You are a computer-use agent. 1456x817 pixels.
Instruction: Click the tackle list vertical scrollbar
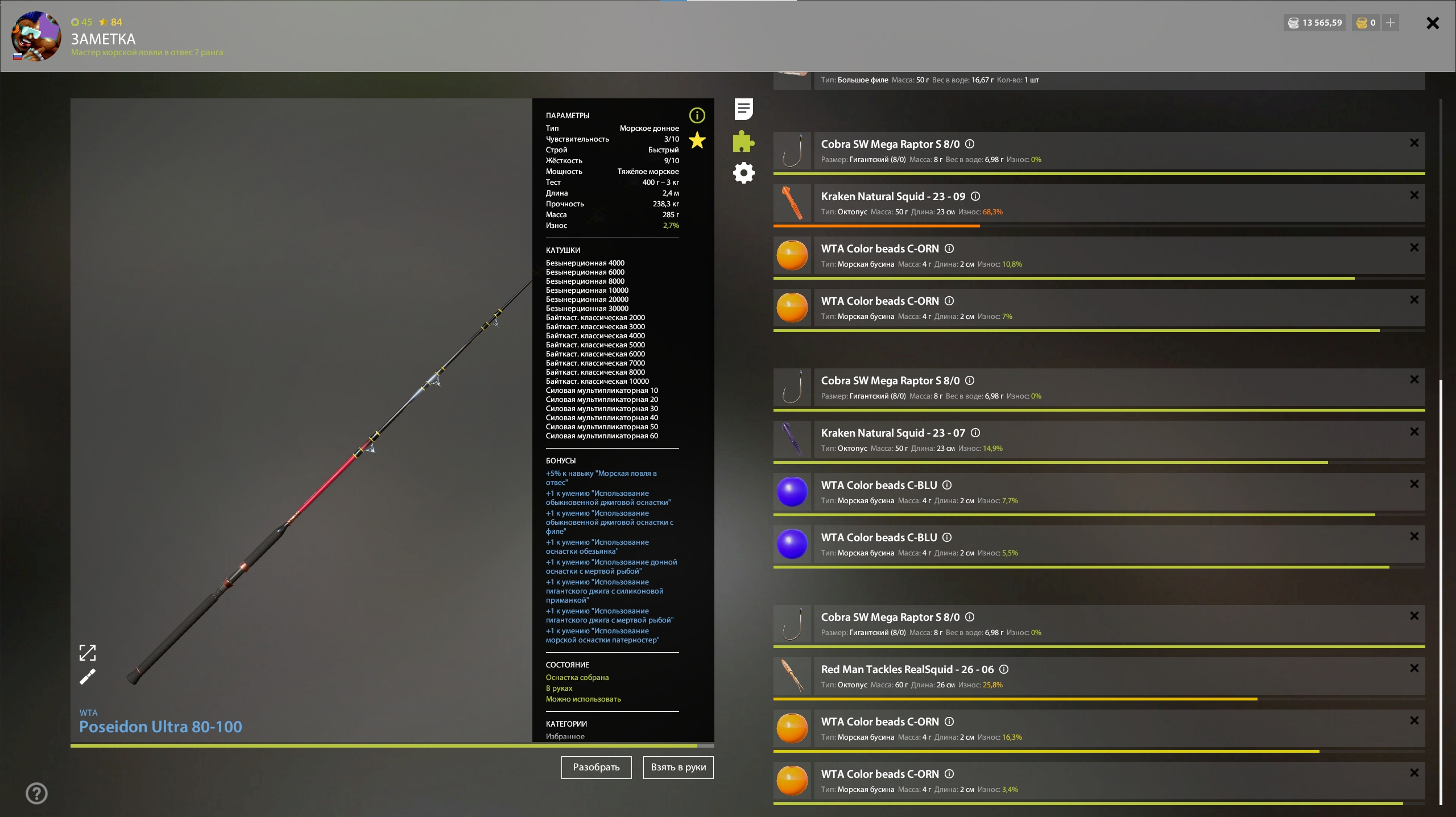[x=1441, y=591]
